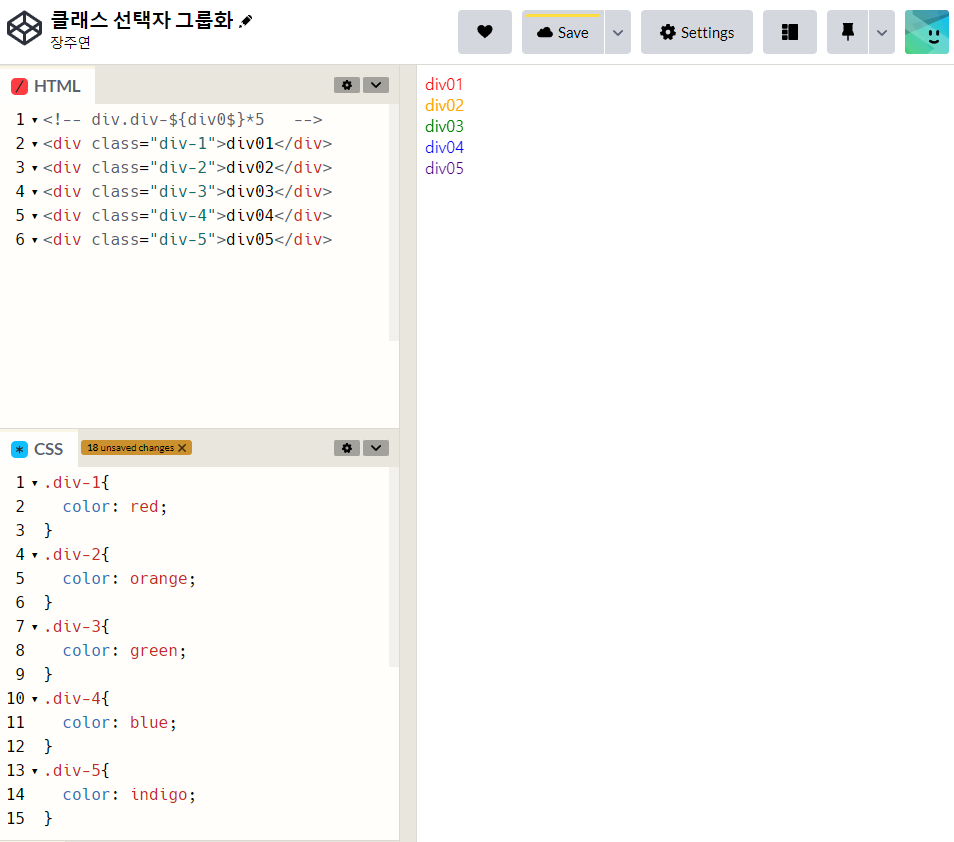Place cursor on 'color: orange;' line
The height and width of the screenshot is (842, 954).
pyautogui.click(x=129, y=578)
